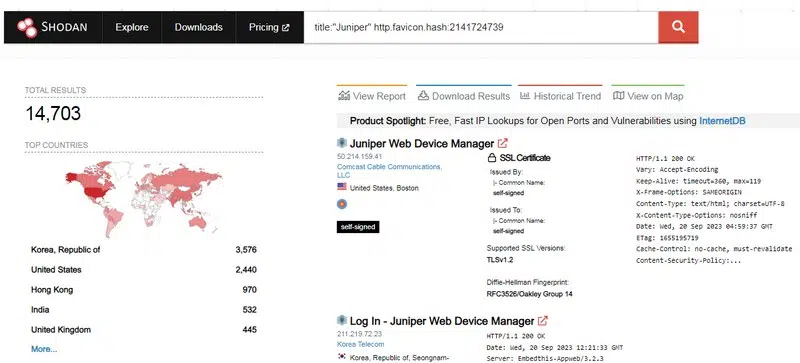Image resolution: width=800 pixels, height=363 pixels.
Task: Click RFC3526/Oakley Group 14 fingerprint text
Action: tap(530, 294)
